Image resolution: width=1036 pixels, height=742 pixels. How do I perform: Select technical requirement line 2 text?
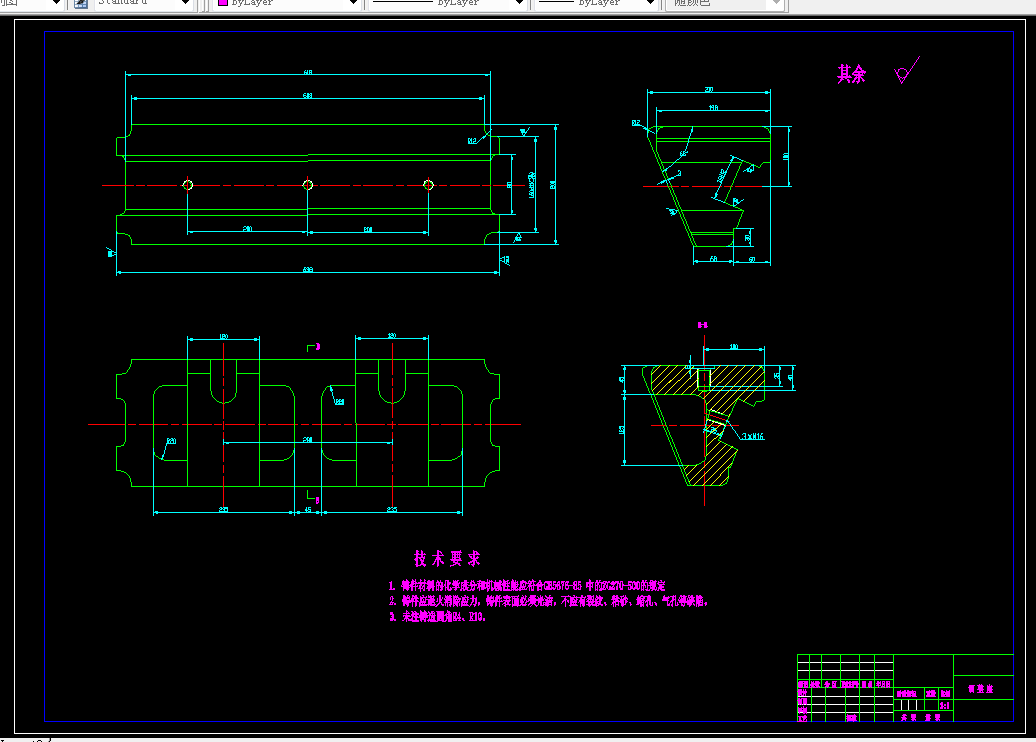[x=548, y=601]
